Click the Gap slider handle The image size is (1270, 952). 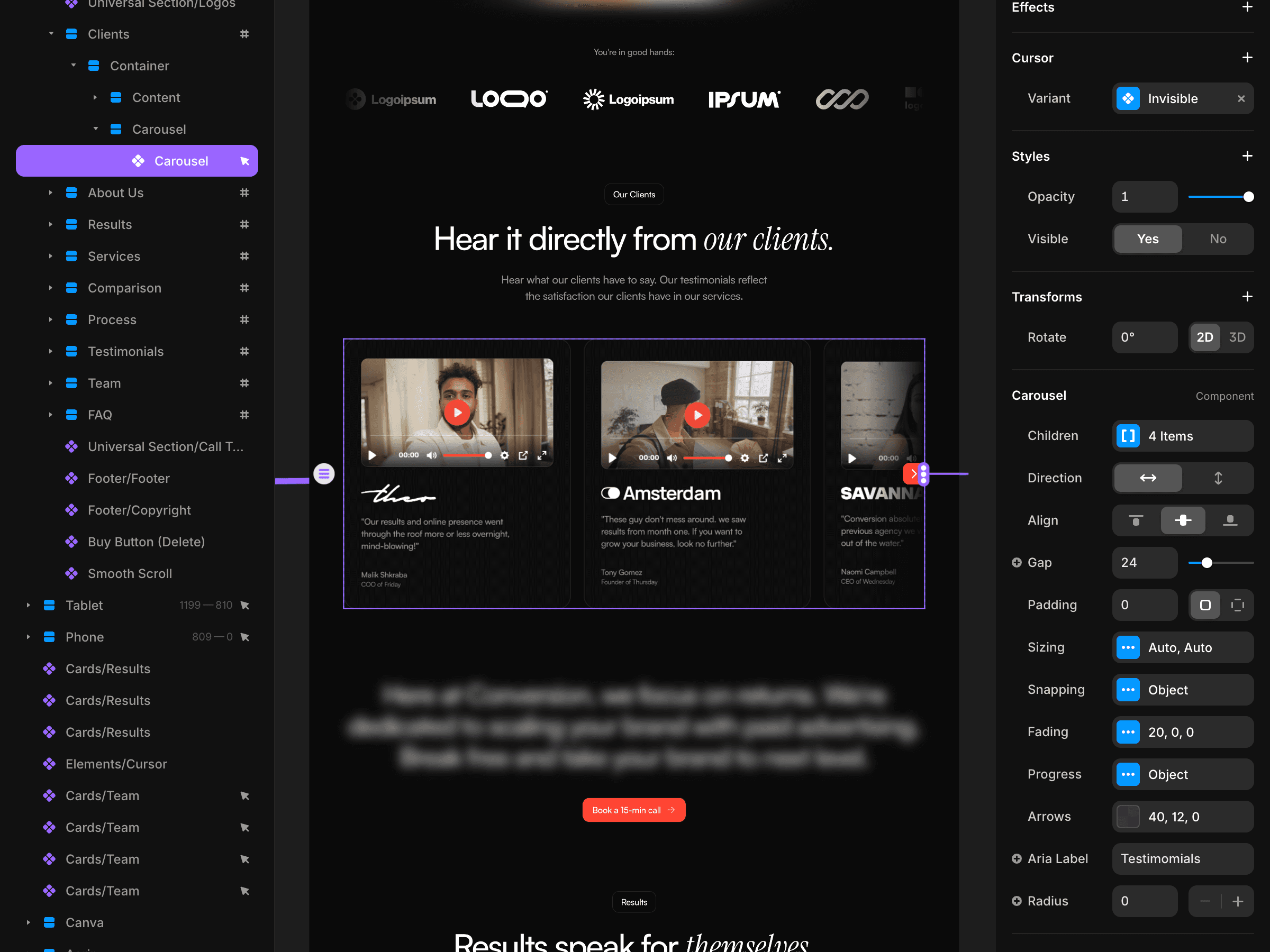(x=1207, y=562)
